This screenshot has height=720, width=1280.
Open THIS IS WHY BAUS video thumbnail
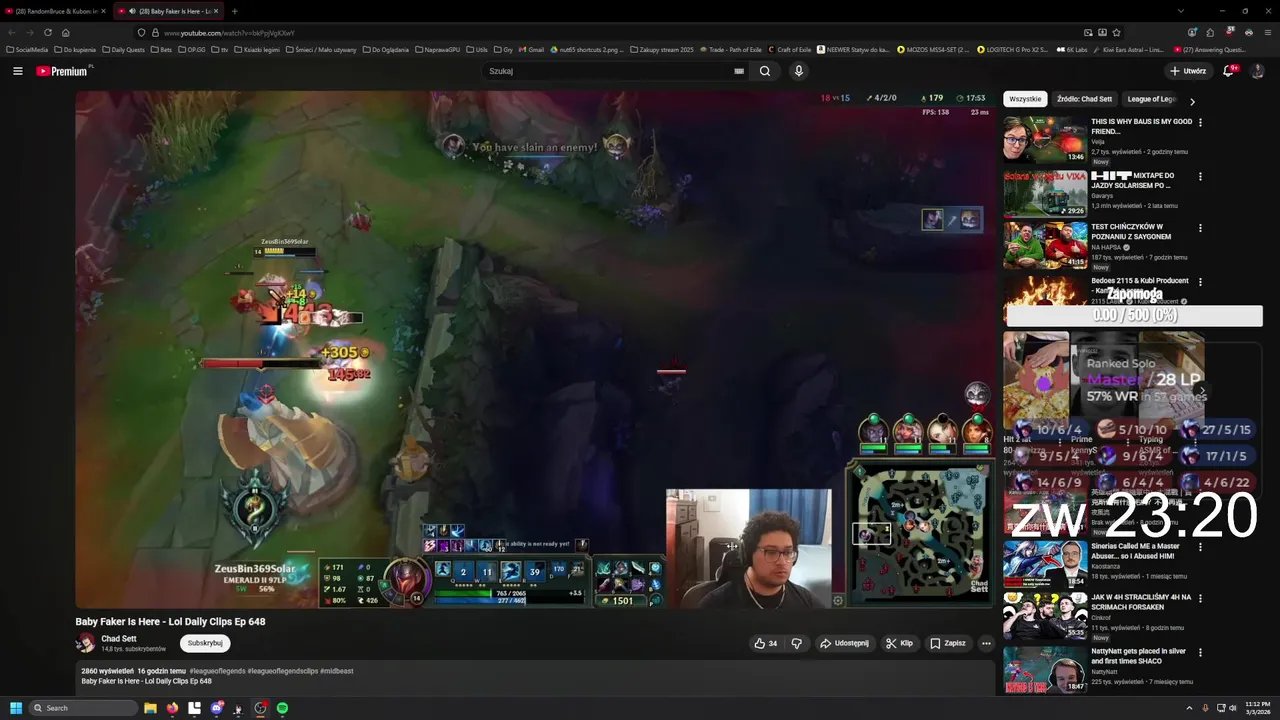point(1045,140)
